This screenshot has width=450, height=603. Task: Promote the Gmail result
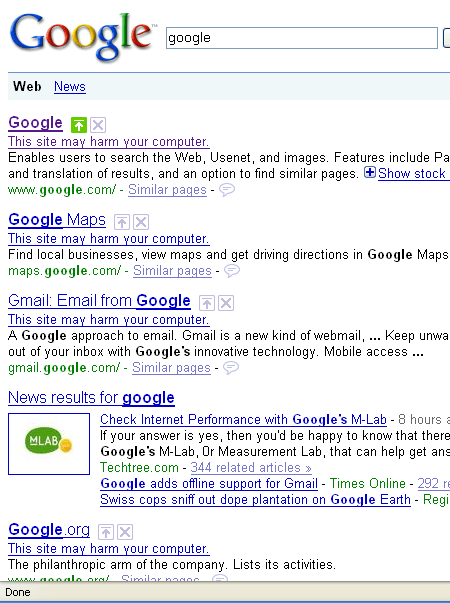tap(207, 303)
